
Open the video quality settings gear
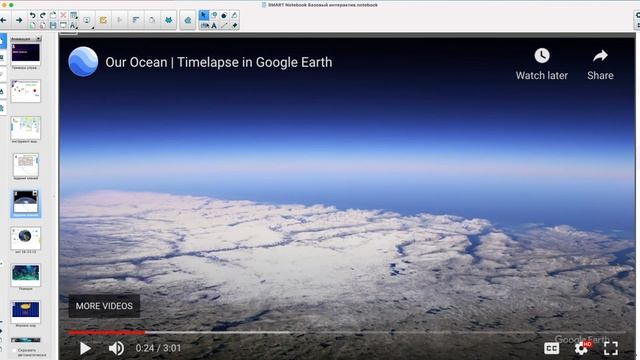582,348
